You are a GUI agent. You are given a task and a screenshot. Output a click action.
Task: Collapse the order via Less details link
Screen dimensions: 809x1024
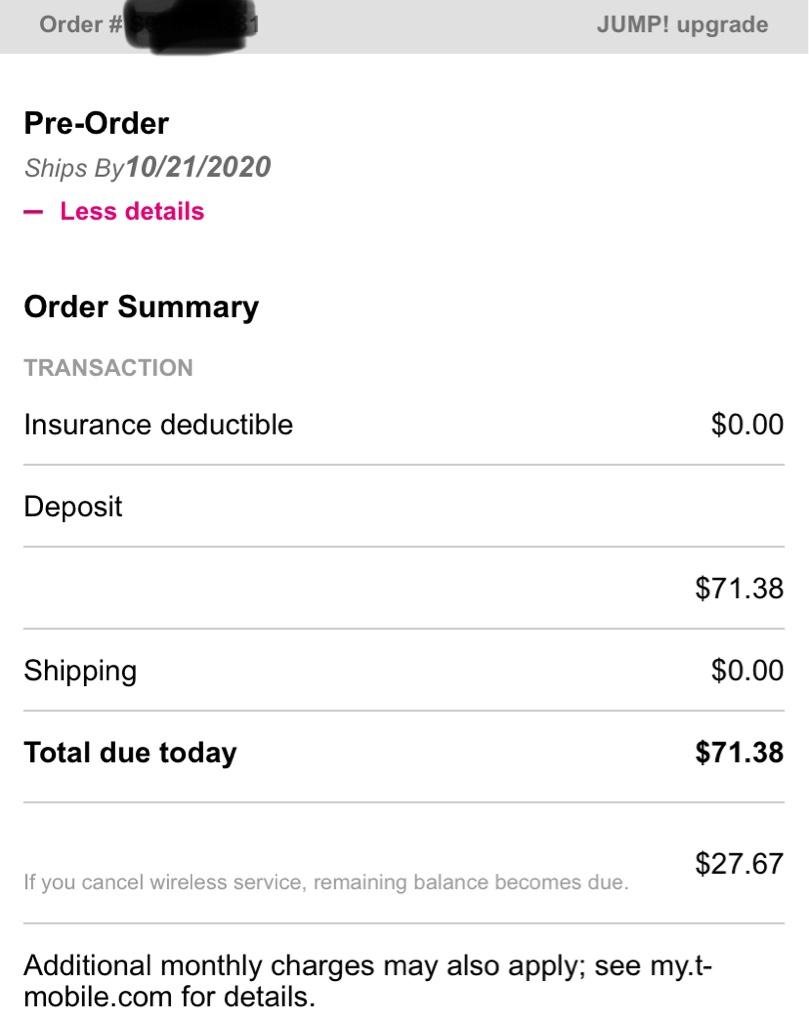pyautogui.click(x=131, y=211)
